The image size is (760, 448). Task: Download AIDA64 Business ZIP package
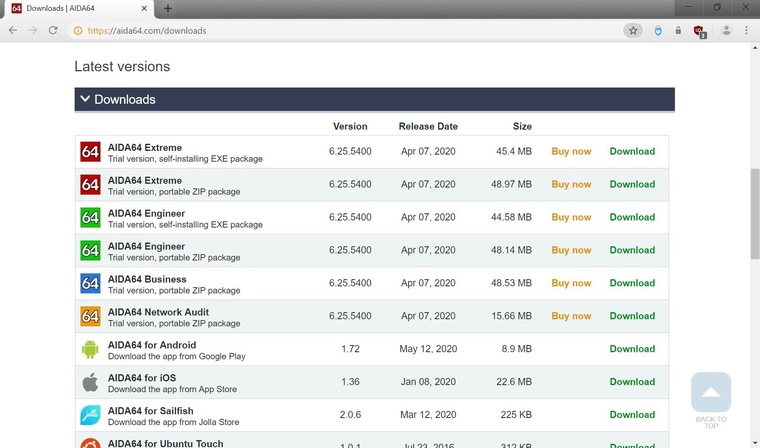pyautogui.click(x=632, y=283)
